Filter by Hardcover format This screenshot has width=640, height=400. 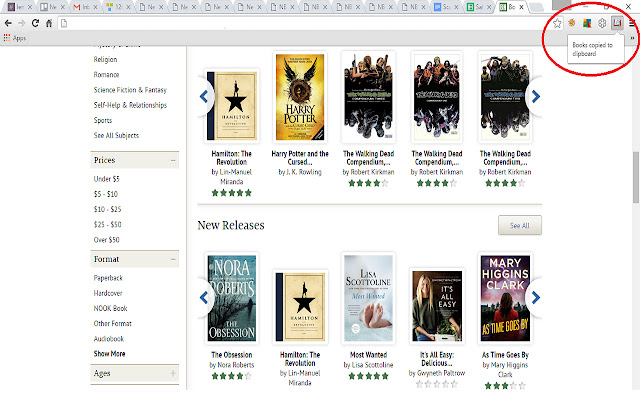click(108, 293)
